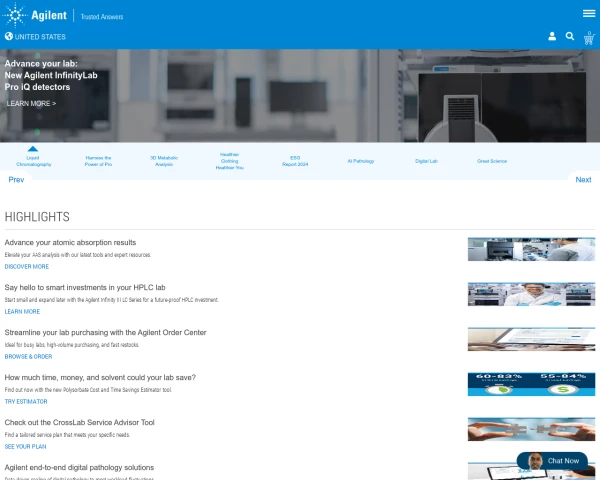Viewport: 600px width, 480px height.
Task: Open the savings estimator percentage thumbnail
Action: 531,384
